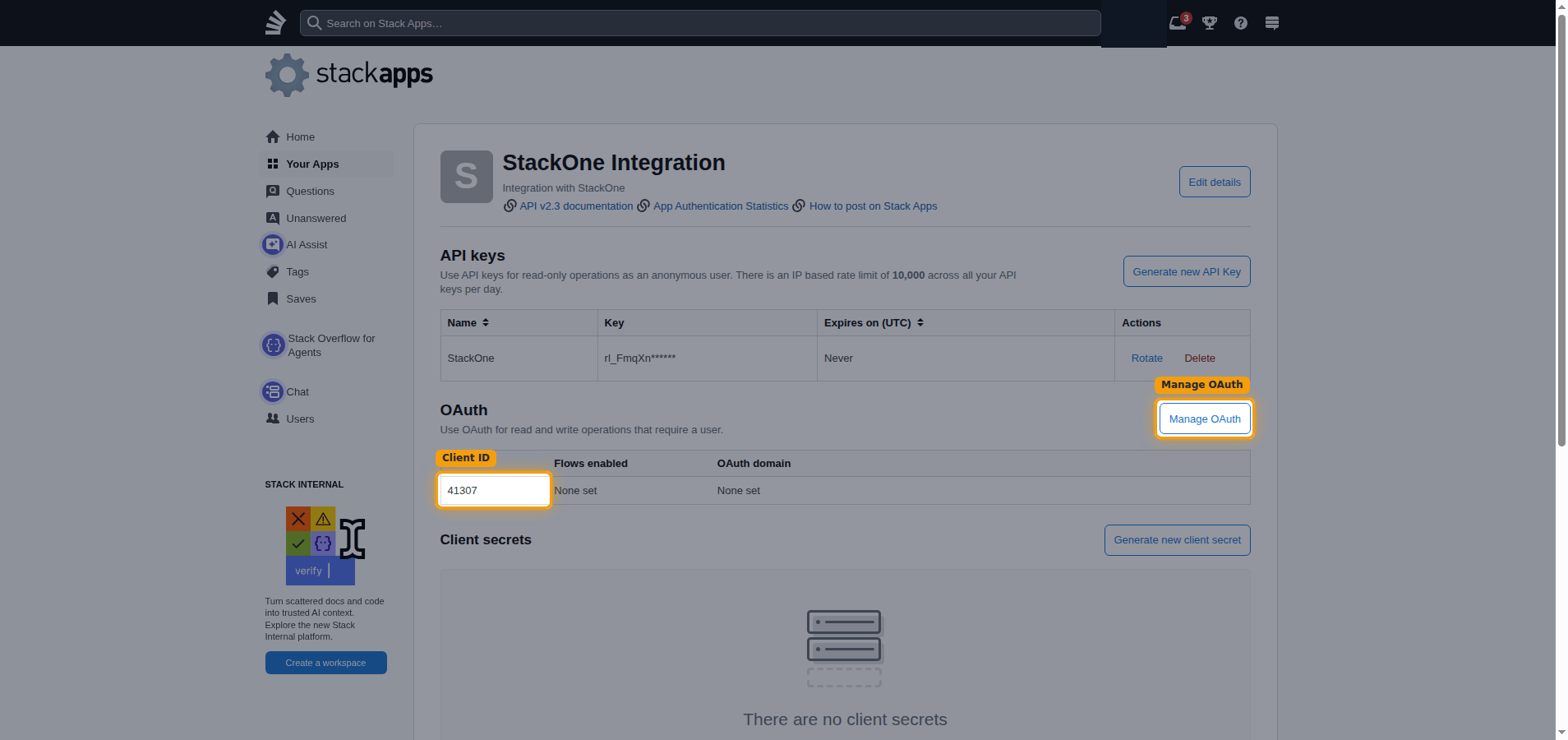Open achievements trophy icon

point(1210,23)
